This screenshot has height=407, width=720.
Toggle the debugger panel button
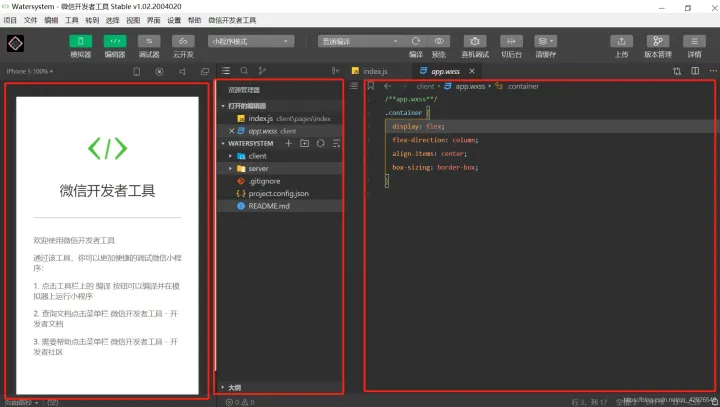pos(149,41)
